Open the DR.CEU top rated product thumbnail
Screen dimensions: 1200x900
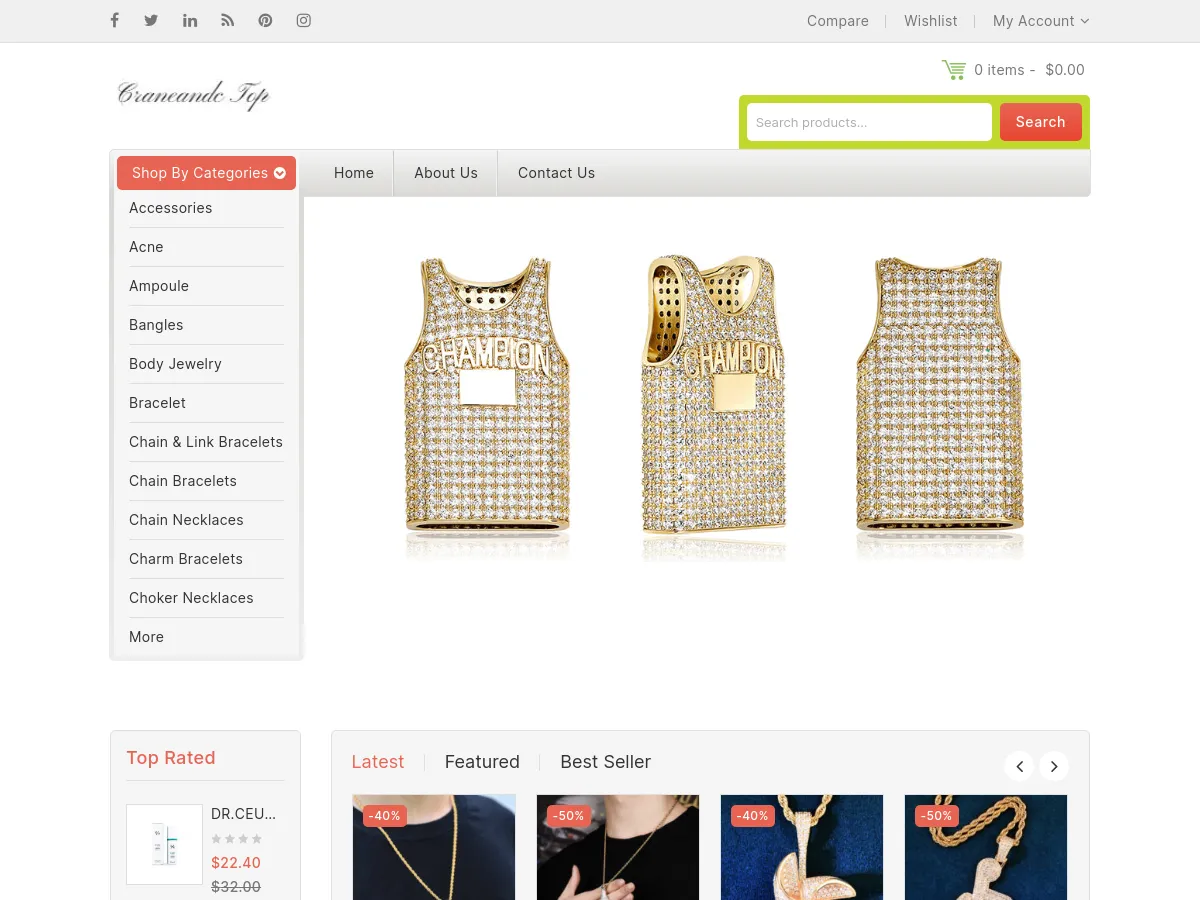click(164, 844)
